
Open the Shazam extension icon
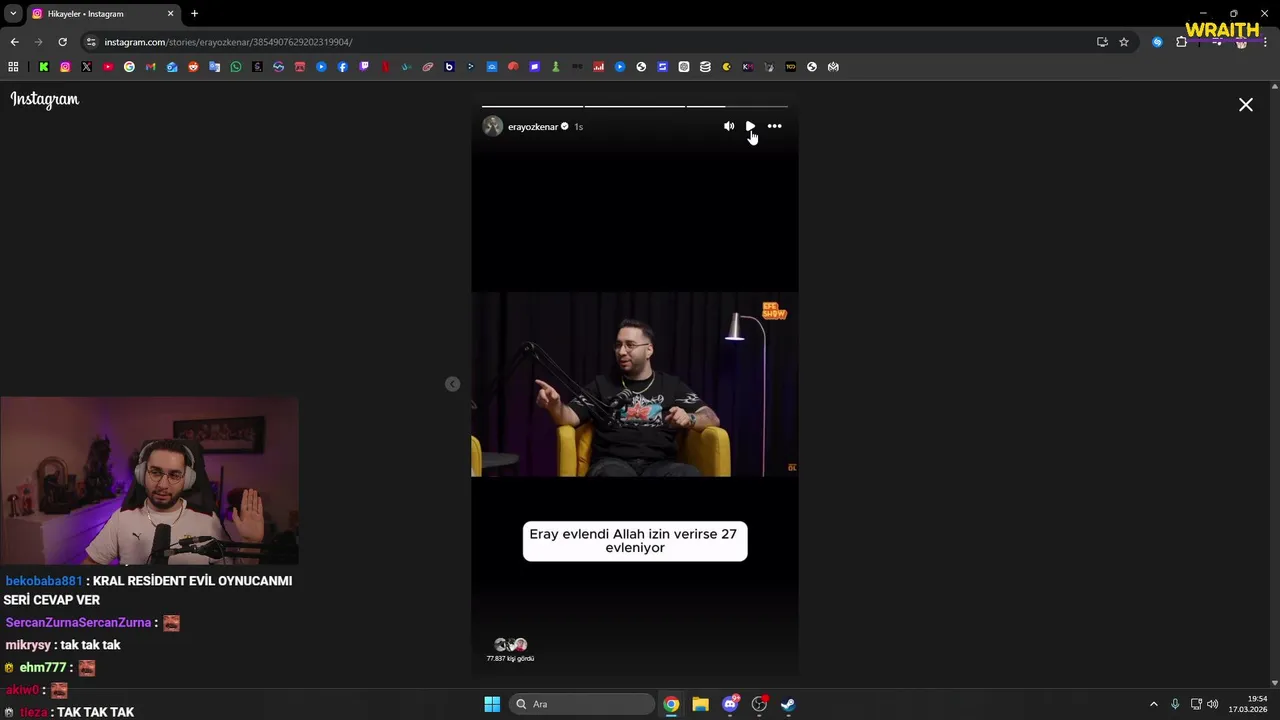1157,42
